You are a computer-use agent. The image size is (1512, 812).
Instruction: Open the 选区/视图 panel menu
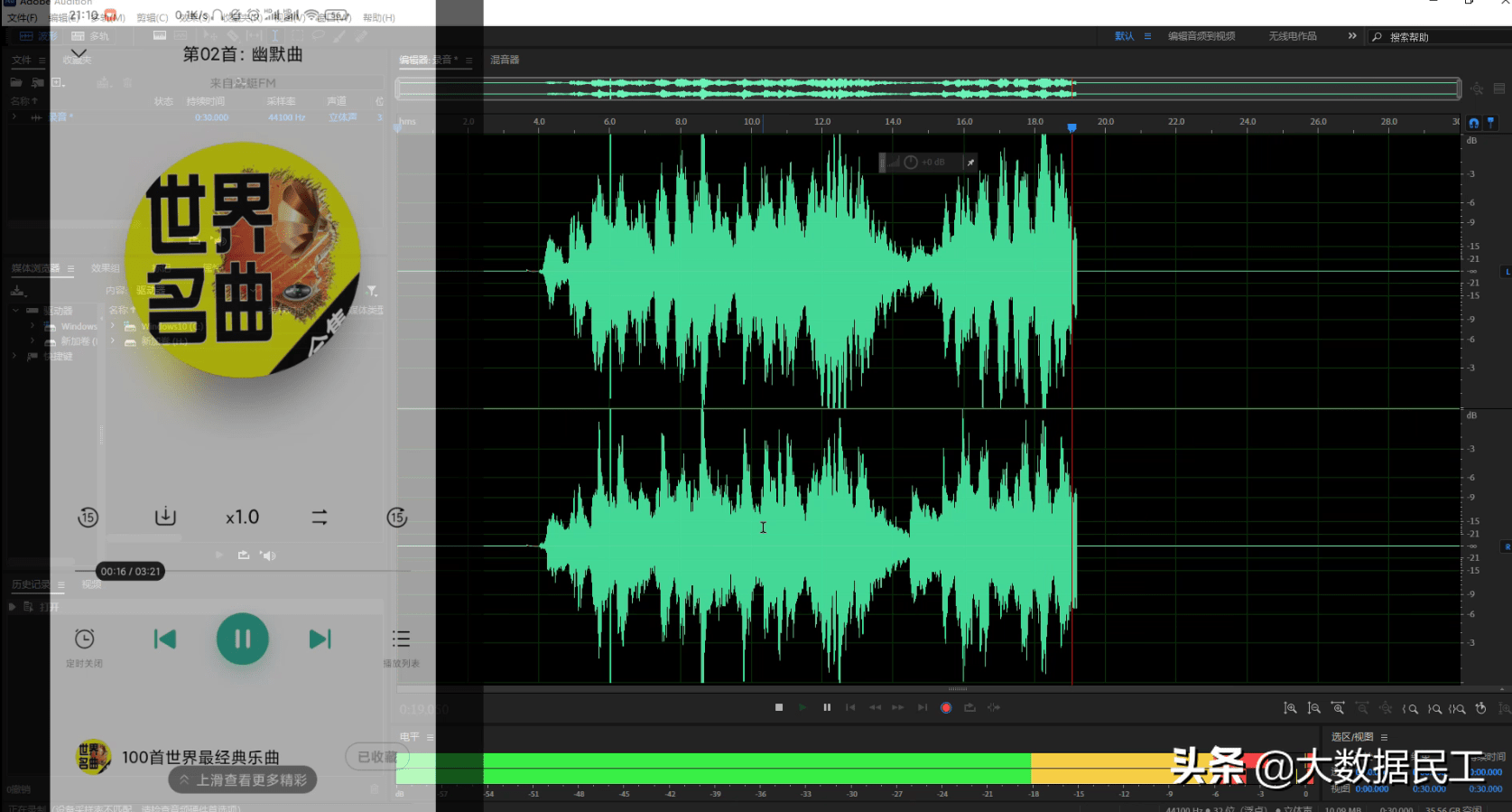click(1384, 737)
